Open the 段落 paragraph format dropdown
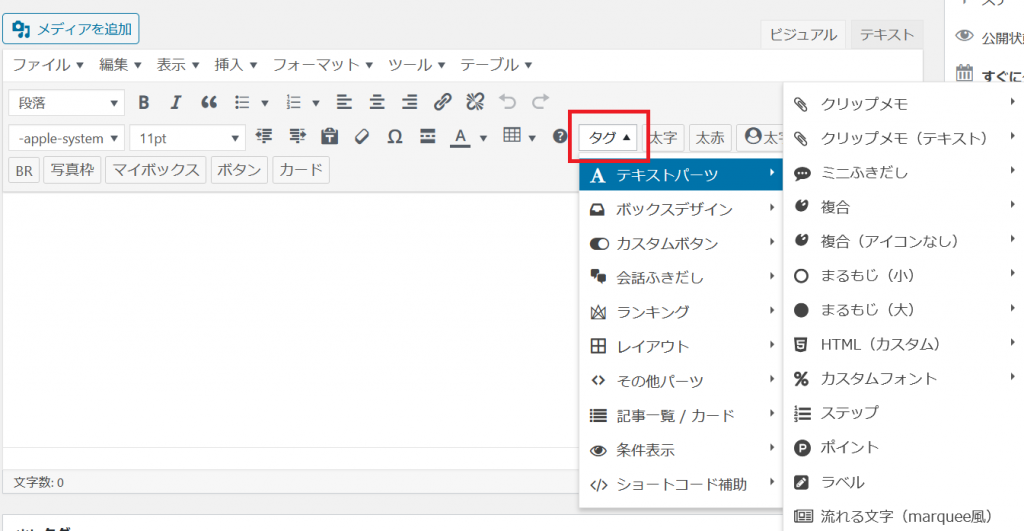The height and width of the screenshot is (531, 1024). pyautogui.click(x=67, y=103)
